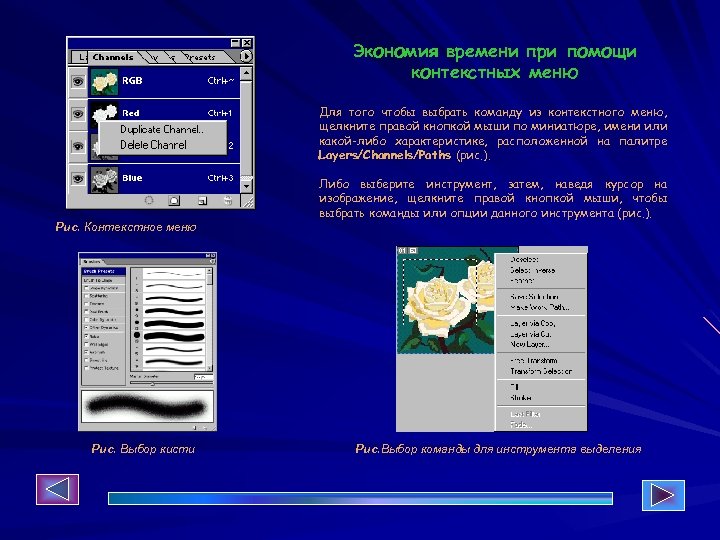Enable the Smoothing checkbox
The height and width of the screenshot is (540, 720).
86,360
